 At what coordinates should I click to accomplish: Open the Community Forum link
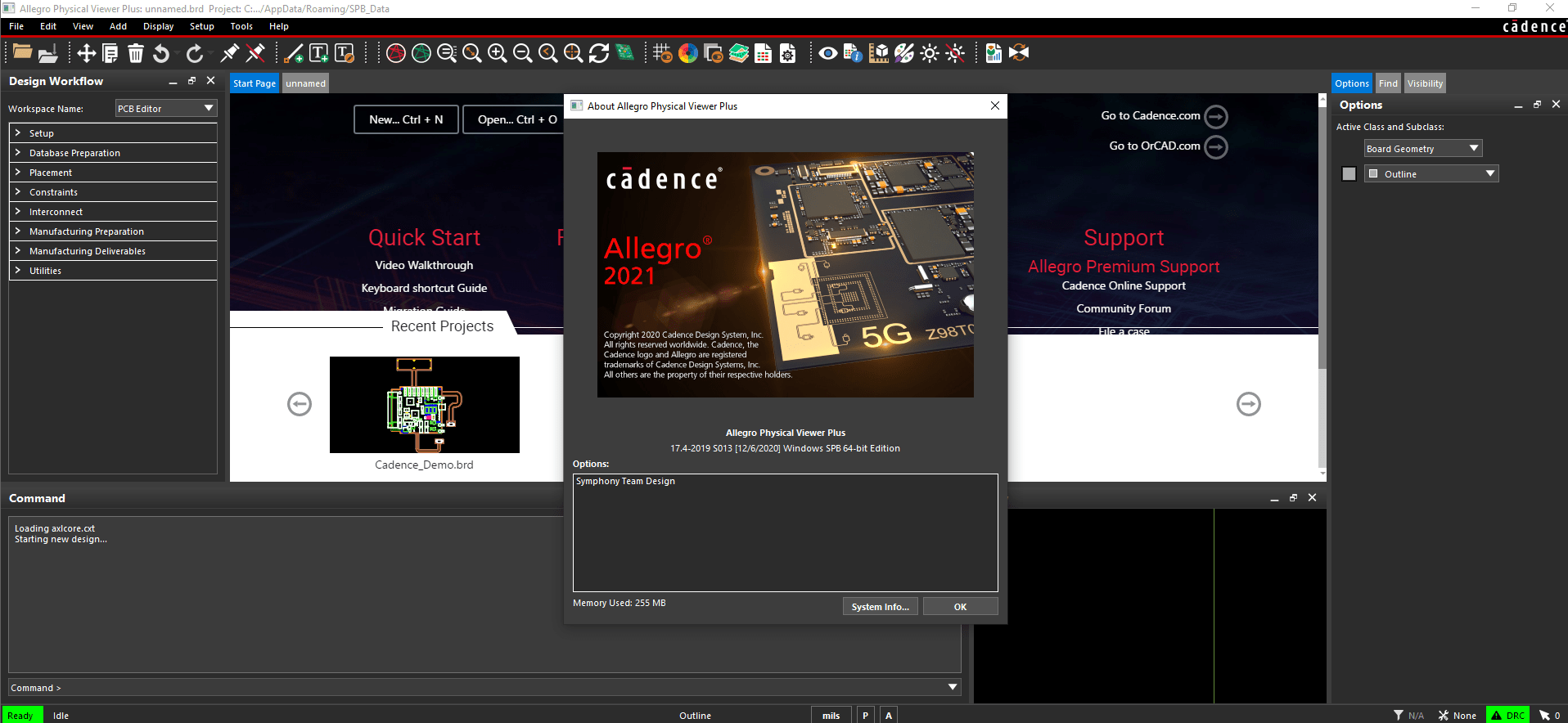(1123, 308)
